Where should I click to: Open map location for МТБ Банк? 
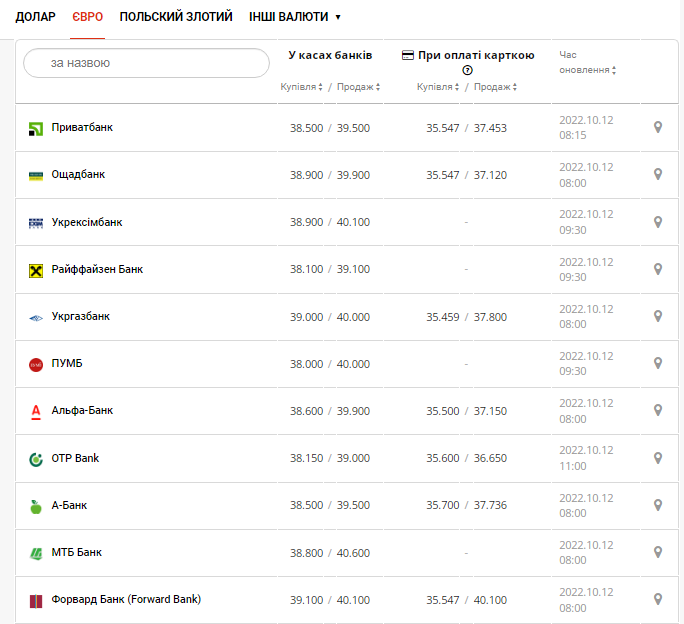point(658,552)
